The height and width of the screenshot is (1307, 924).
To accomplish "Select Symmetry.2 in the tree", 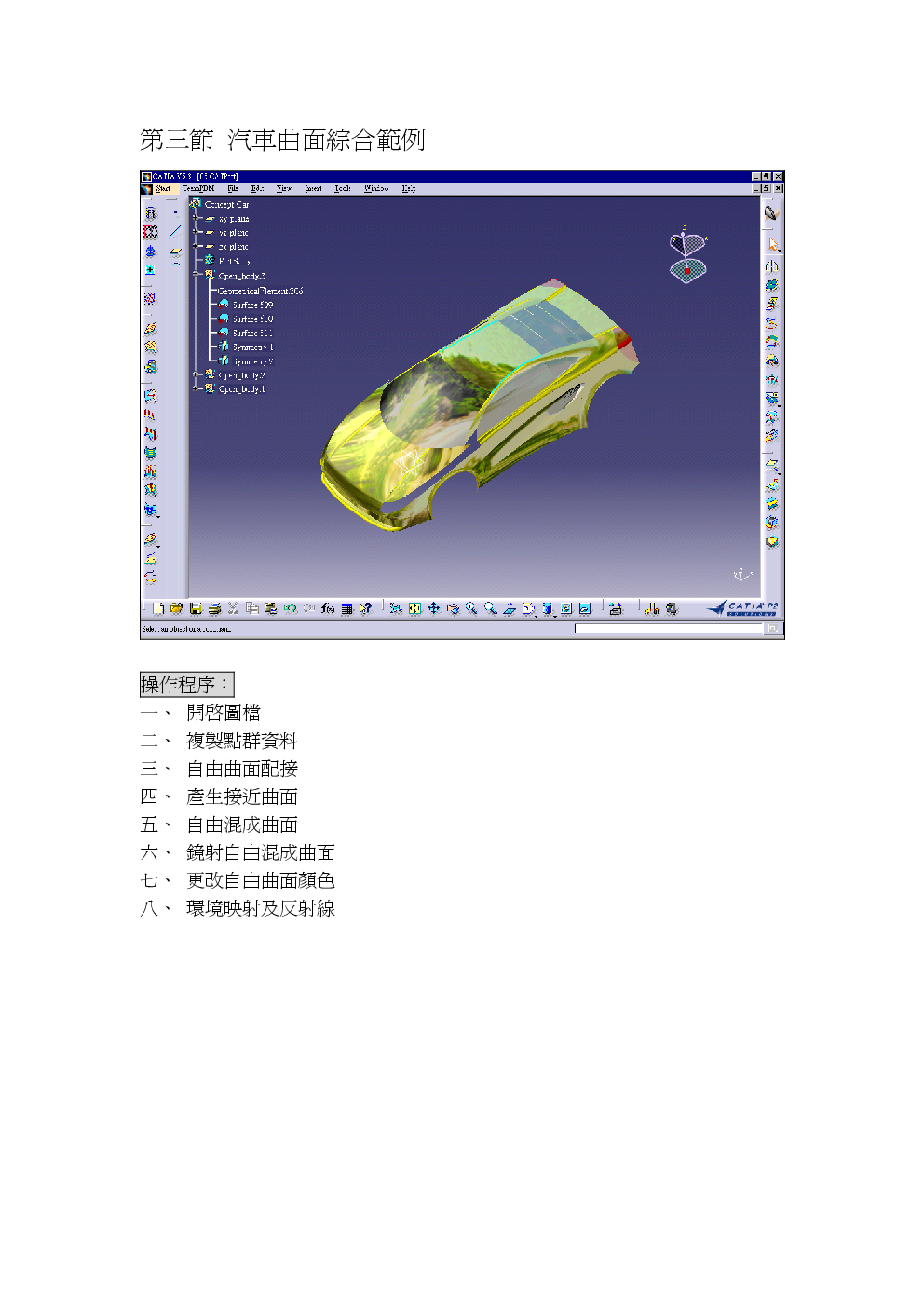I will (x=252, y=361).
